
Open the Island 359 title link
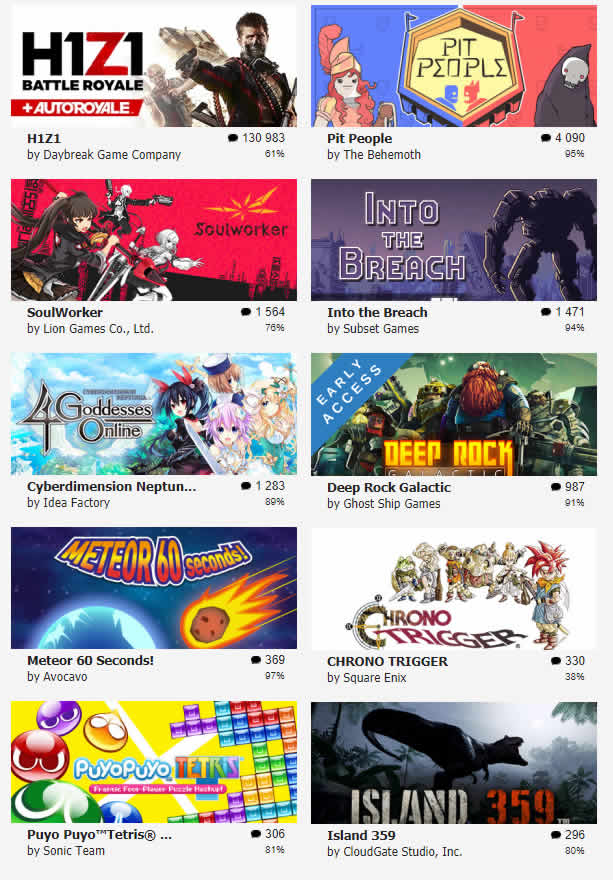click(x=361, y=836)
